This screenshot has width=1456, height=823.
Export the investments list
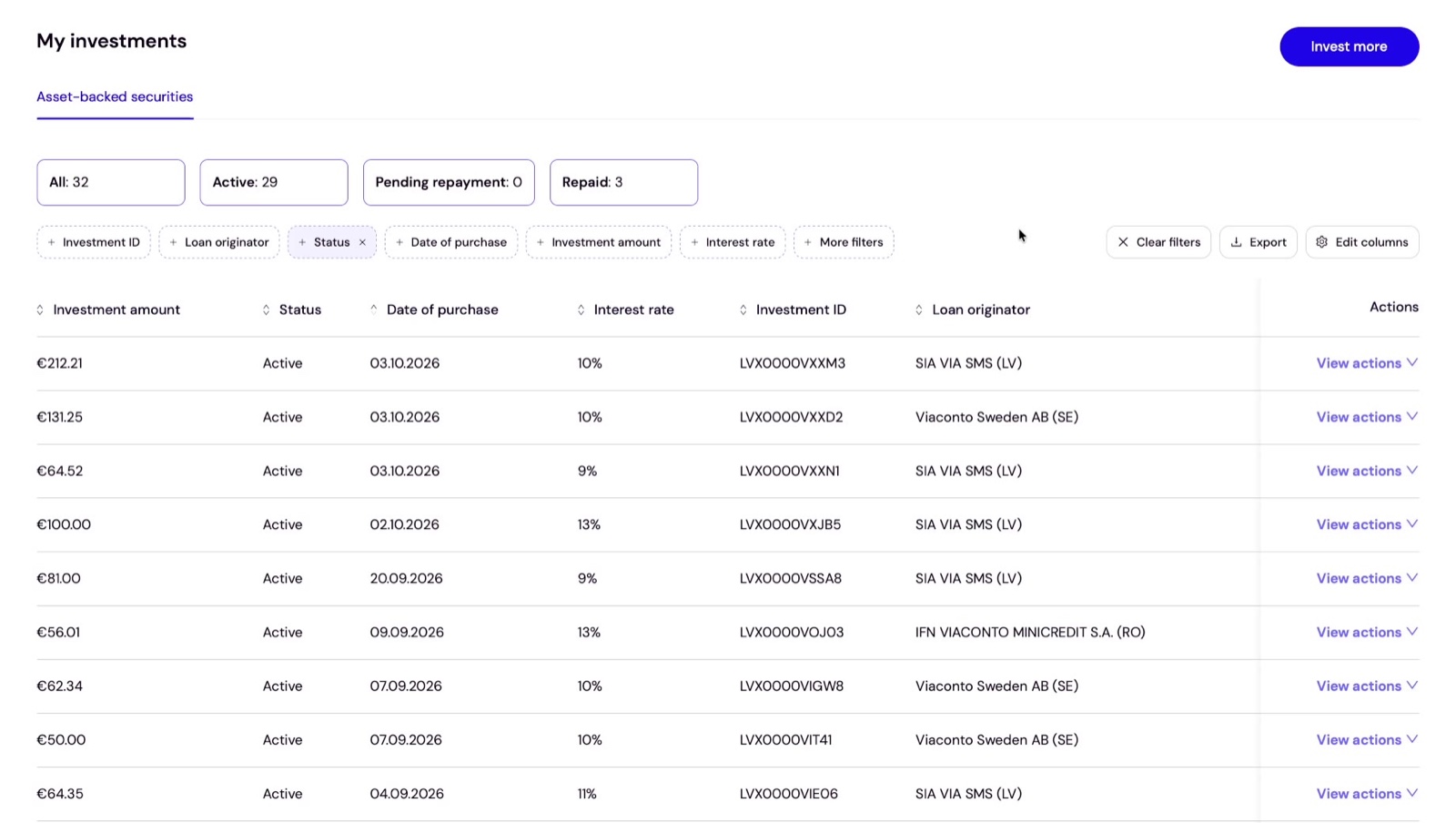pos(1258,242)
